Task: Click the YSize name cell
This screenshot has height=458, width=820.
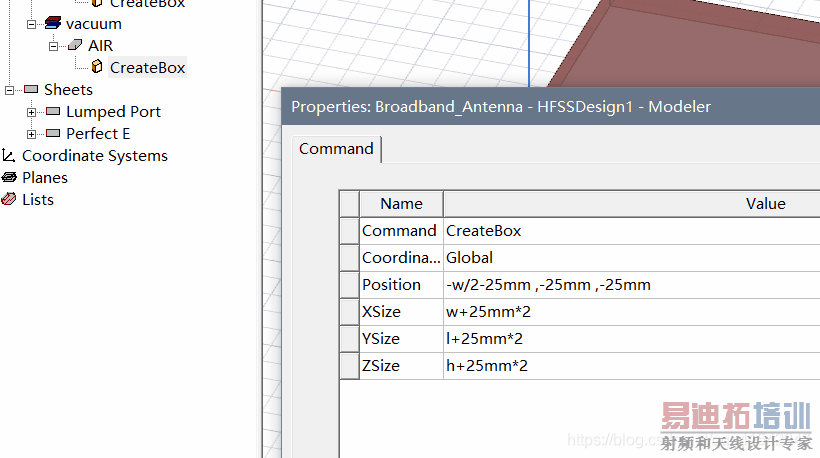Action: tap(401, 339)
